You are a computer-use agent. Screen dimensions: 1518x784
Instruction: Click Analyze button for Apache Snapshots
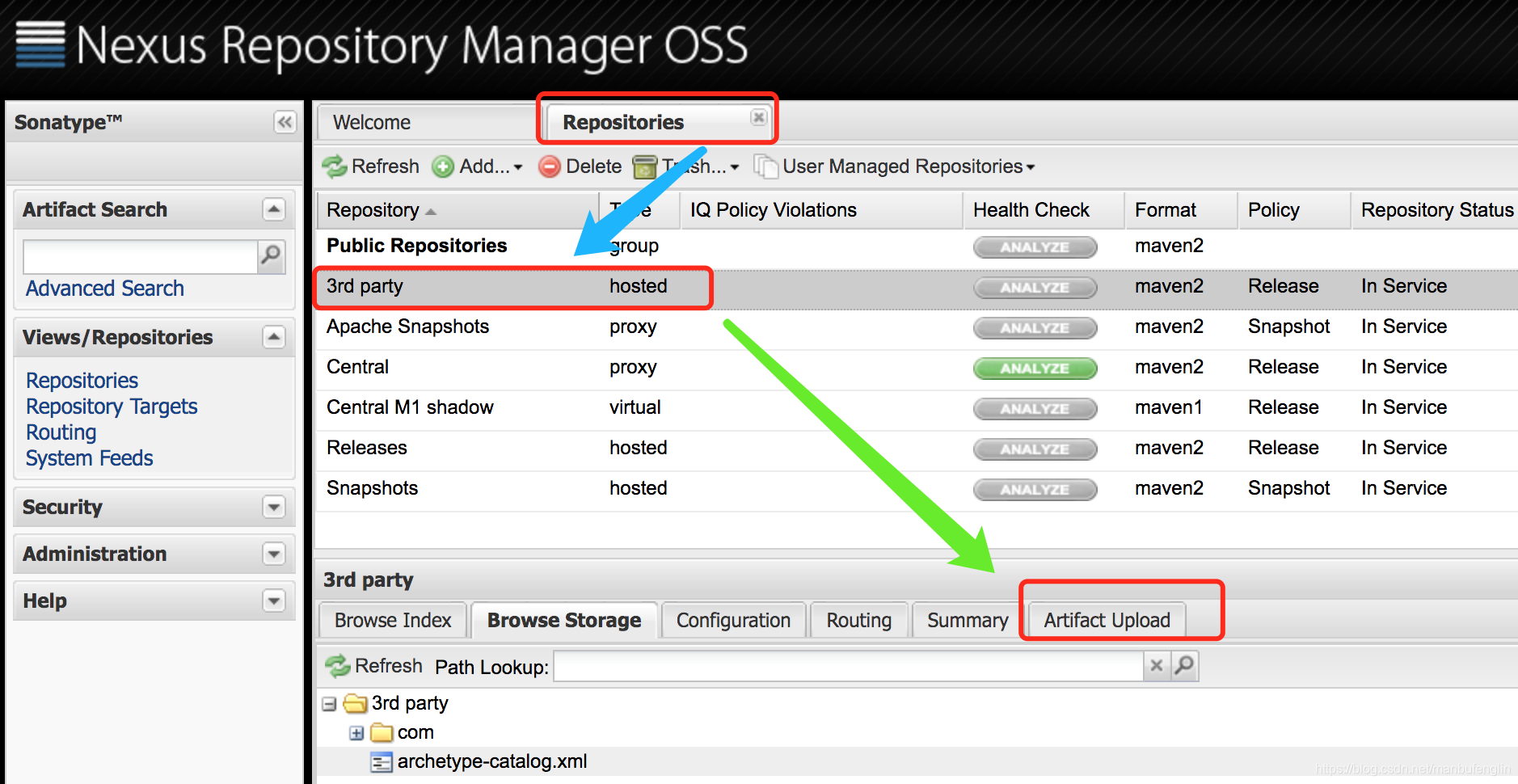click(x=1035, y=328)
